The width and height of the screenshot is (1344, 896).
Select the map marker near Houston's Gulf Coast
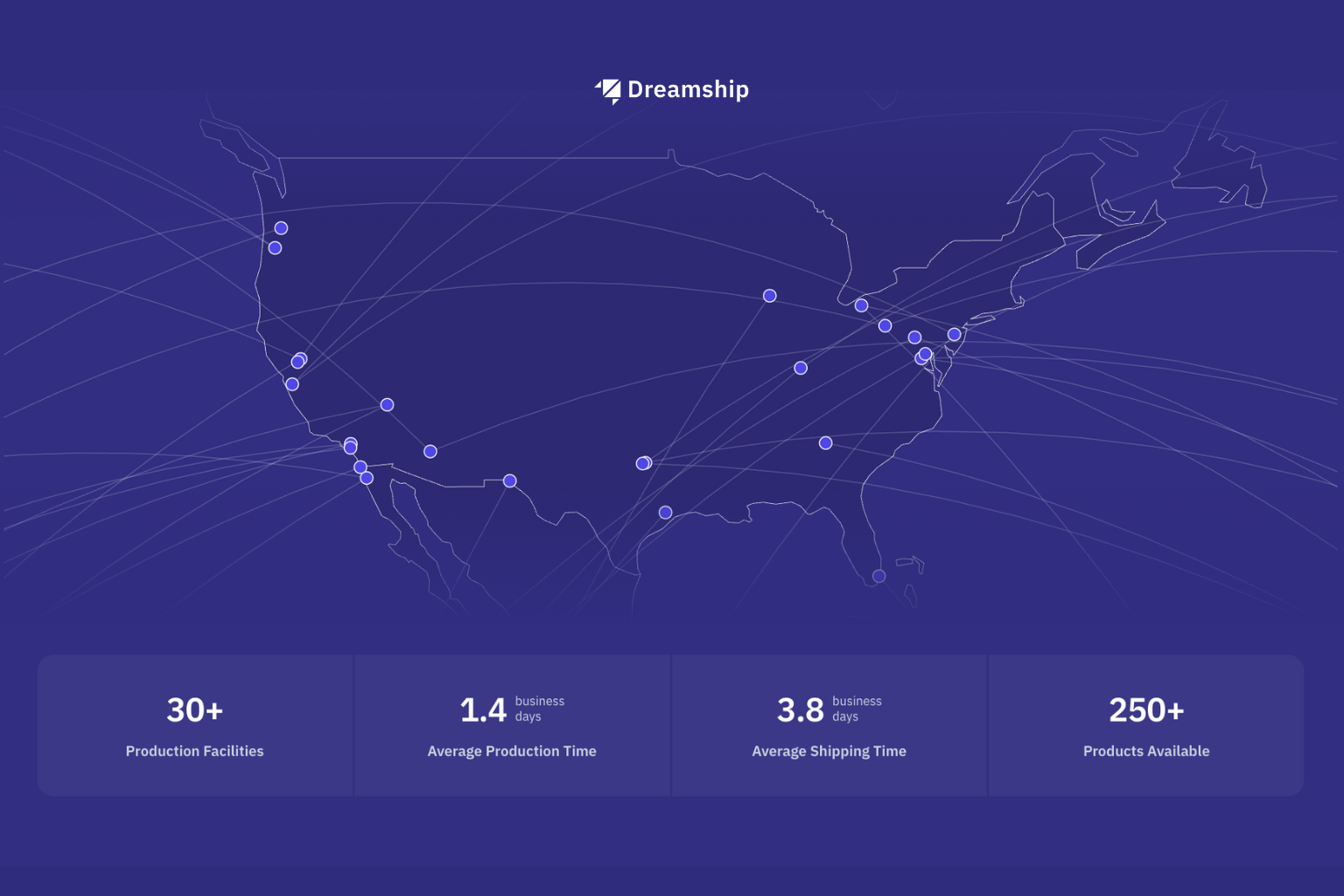[x=666, y=513]
